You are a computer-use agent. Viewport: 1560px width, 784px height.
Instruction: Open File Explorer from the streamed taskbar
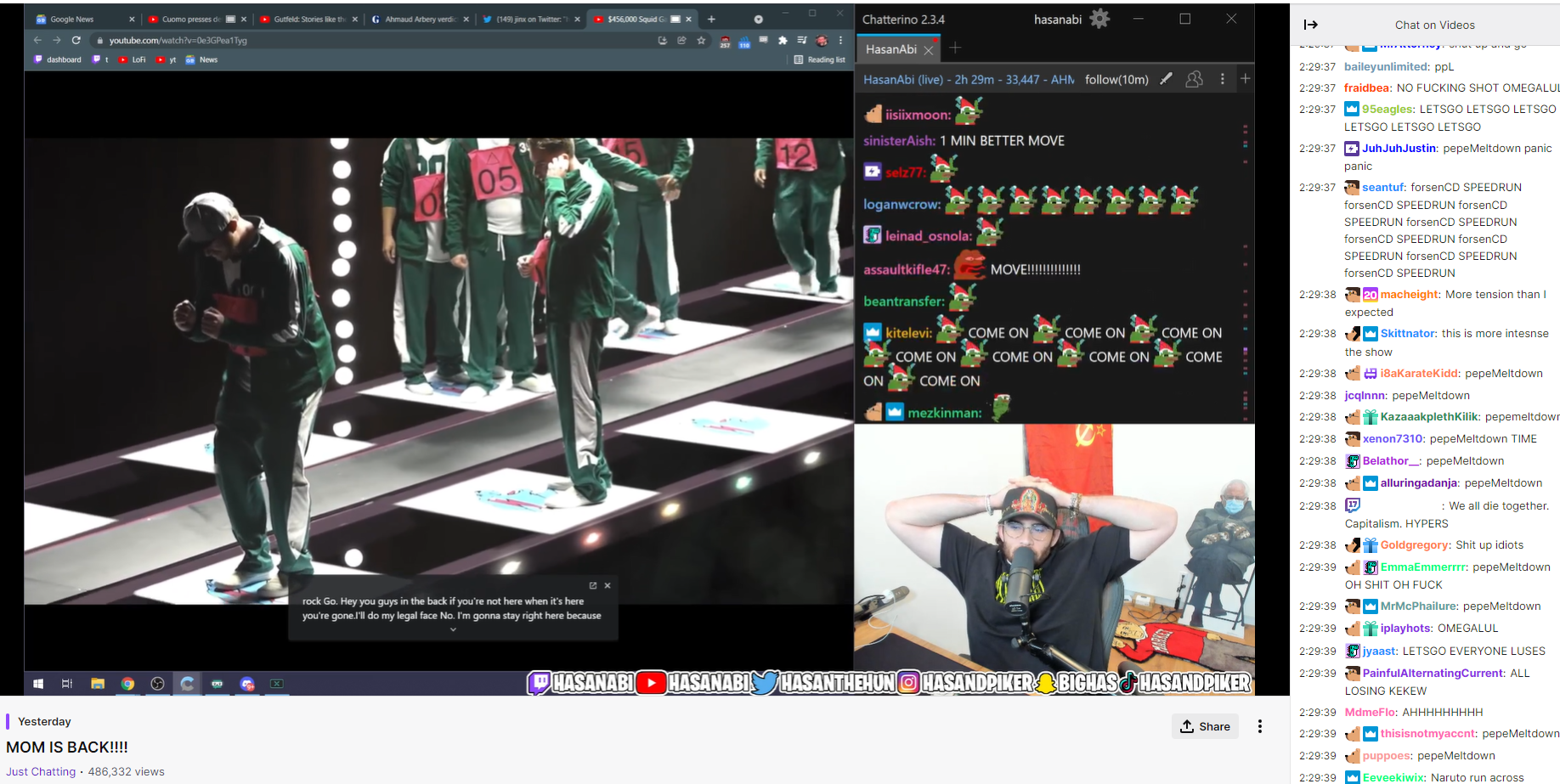[98, 684]
